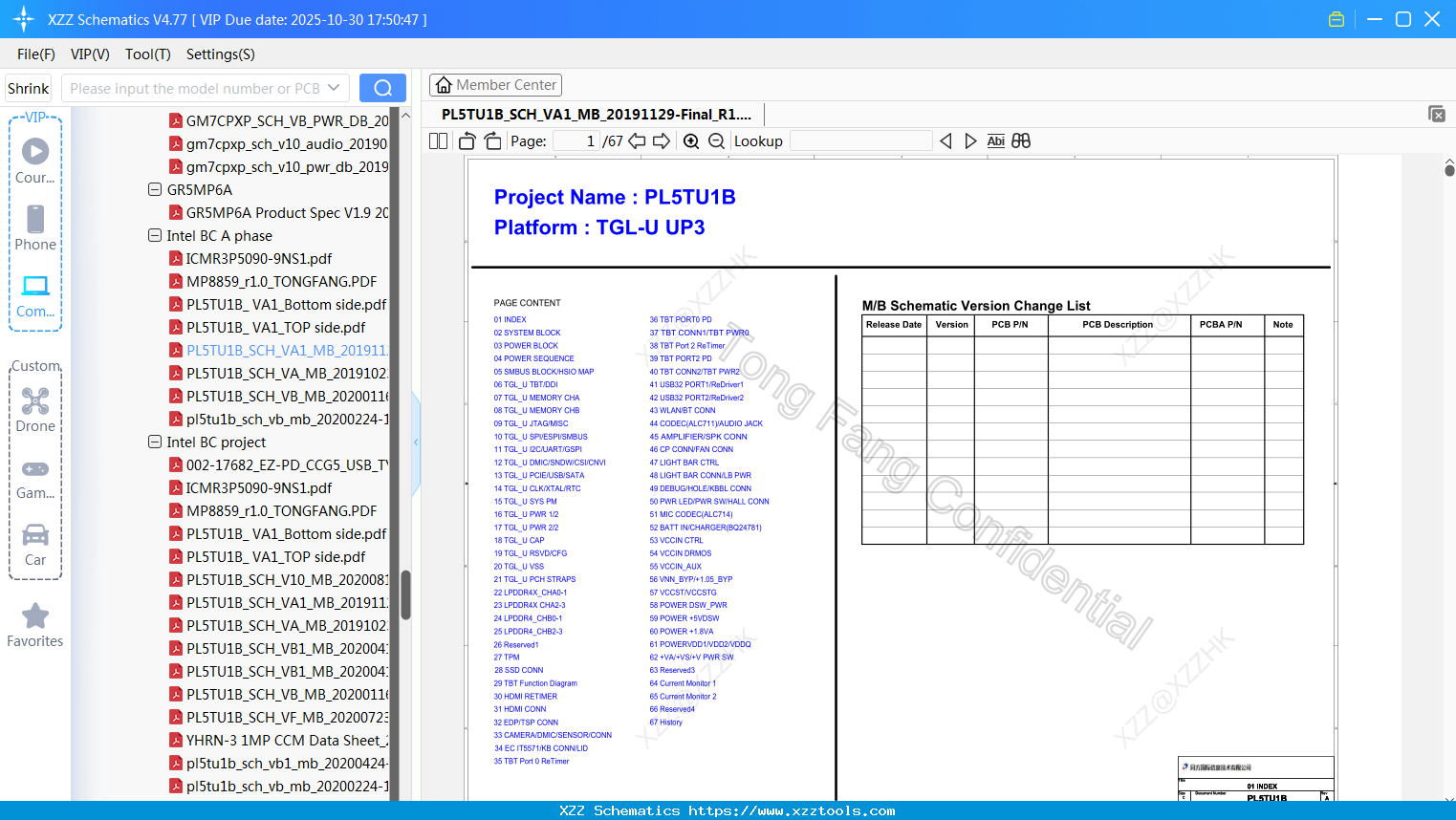Image resolution: width=1456 pixels, height=820 pixels.
Task: Open PL5TU1B_ VA1_Bottom side.pdf under Intel BC A phase
Action: (286, 304)
